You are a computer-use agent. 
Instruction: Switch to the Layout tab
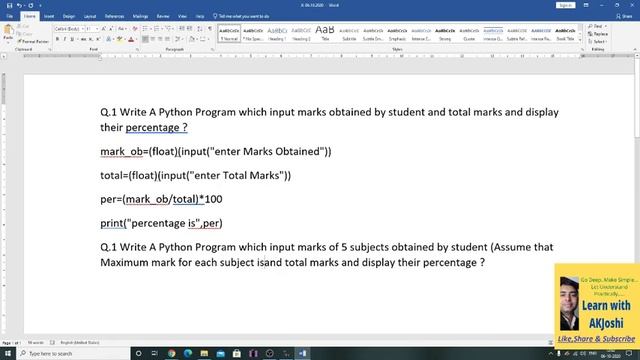[90, 16]
